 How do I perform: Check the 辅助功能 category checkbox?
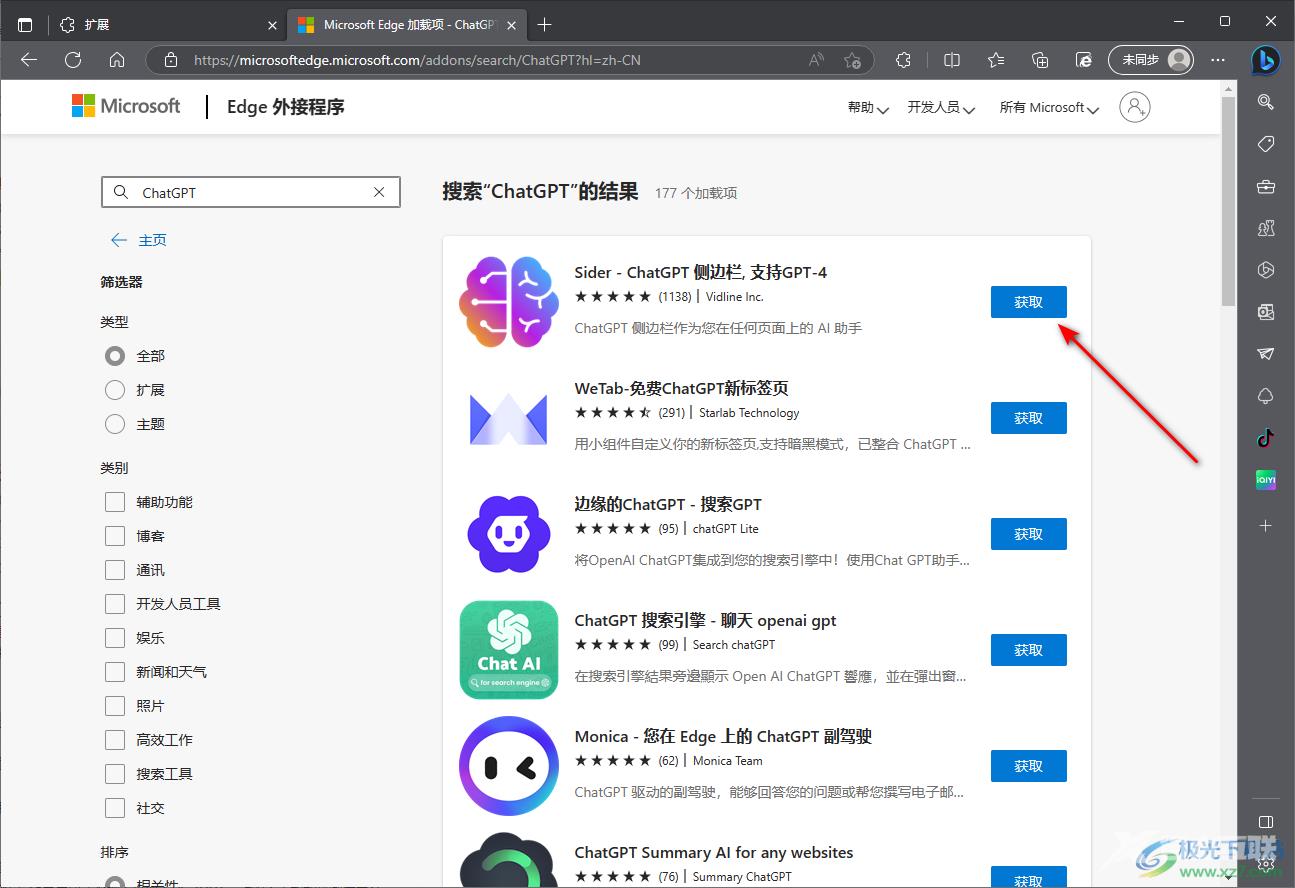[115, 502]
